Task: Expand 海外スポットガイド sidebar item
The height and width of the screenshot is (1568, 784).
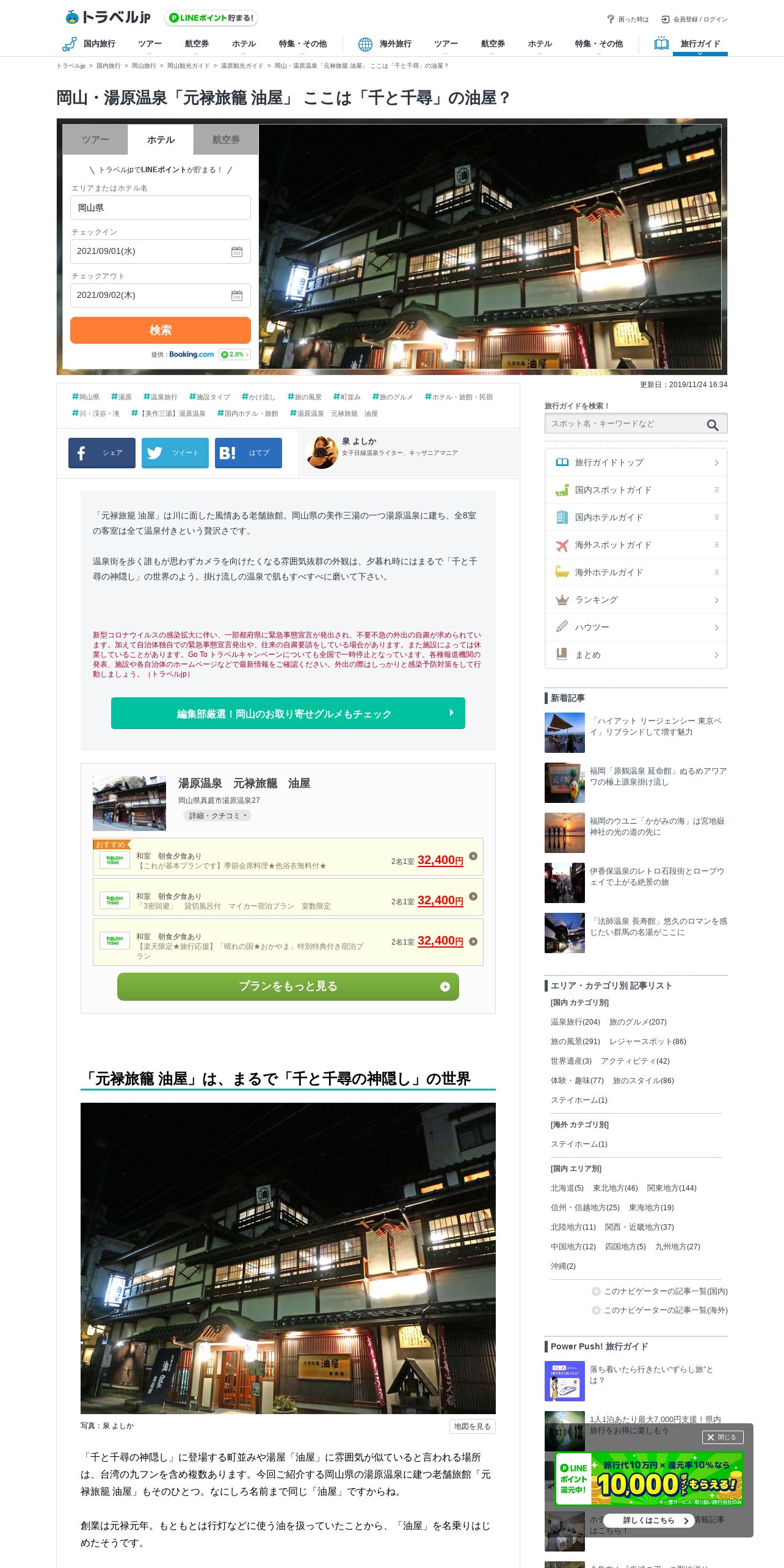Action: coord(636,545)
